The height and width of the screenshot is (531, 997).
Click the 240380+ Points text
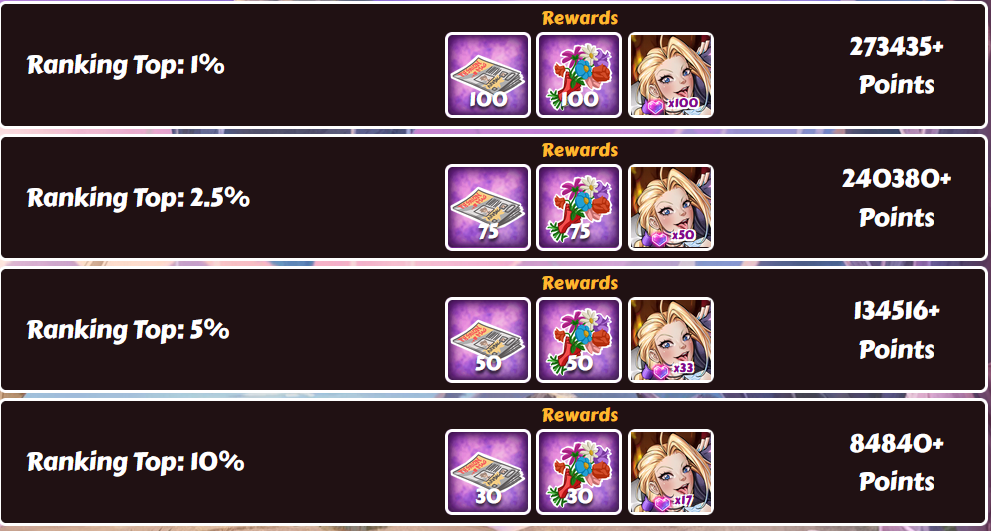click(897, 198)
